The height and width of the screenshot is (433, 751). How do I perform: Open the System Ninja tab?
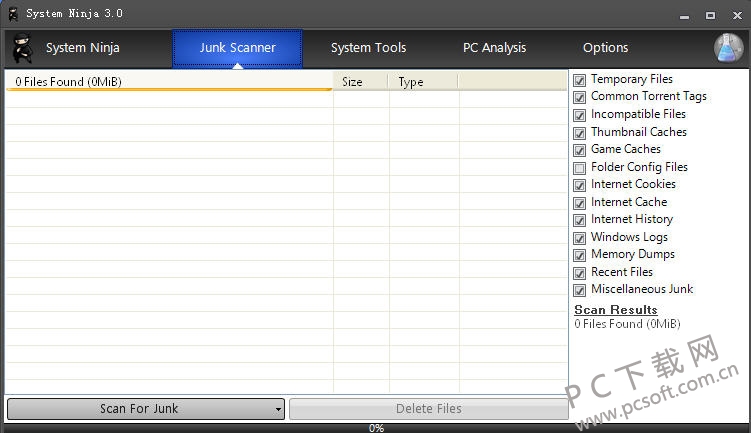tap(82, 48)
